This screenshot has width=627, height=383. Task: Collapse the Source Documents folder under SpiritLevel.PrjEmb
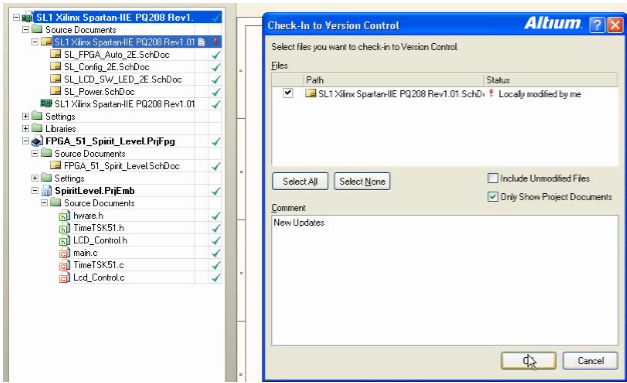pyautogui.click(x=44, y=203)
